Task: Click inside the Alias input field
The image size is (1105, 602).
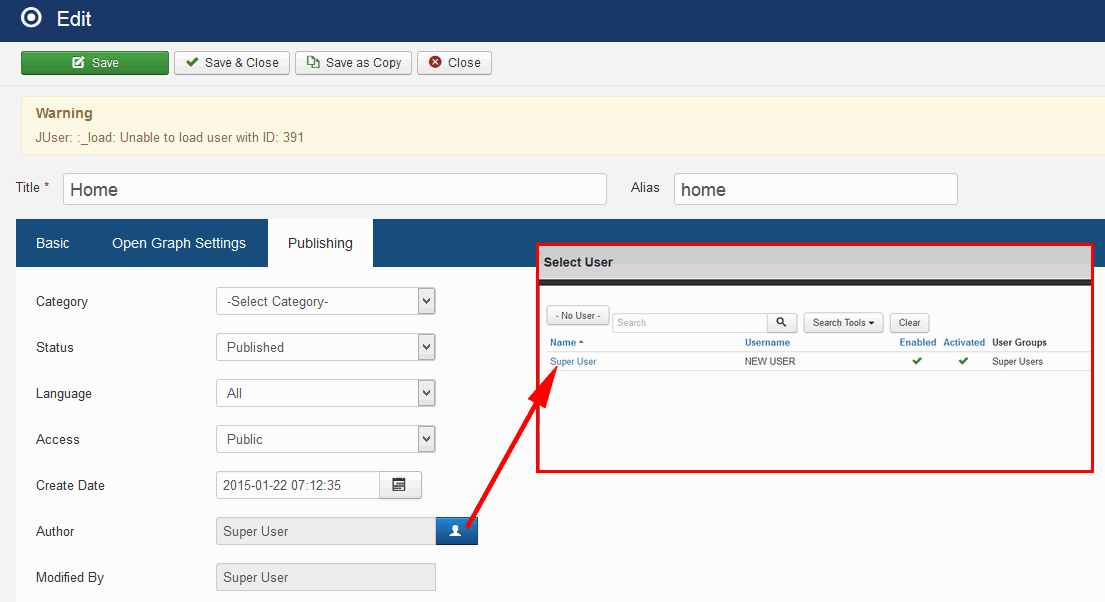Action: [815, 189]
